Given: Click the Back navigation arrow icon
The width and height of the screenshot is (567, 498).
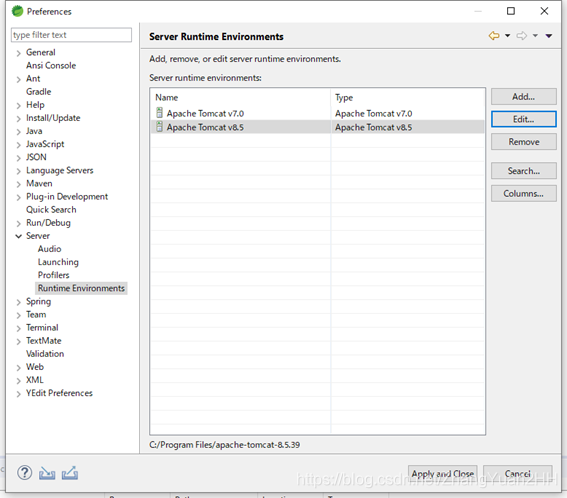Looking at the screenshot, I should [x=494, y=35].
